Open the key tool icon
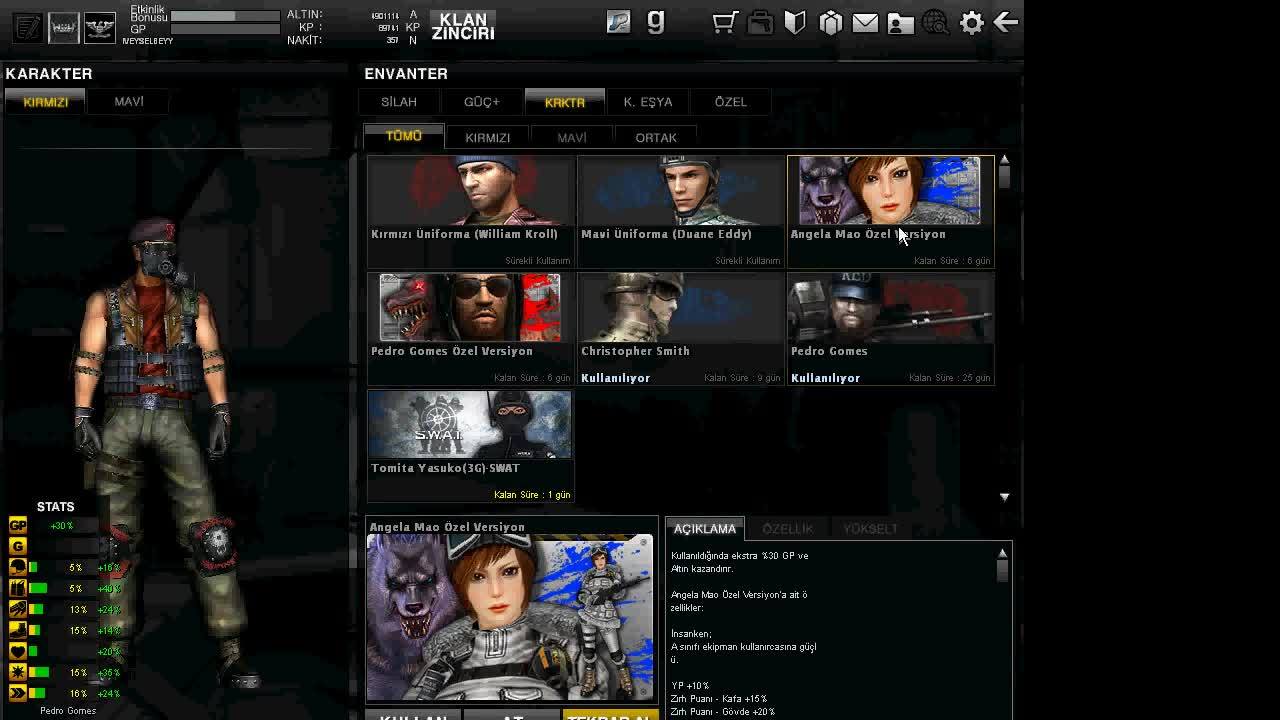 coord(619,22)
